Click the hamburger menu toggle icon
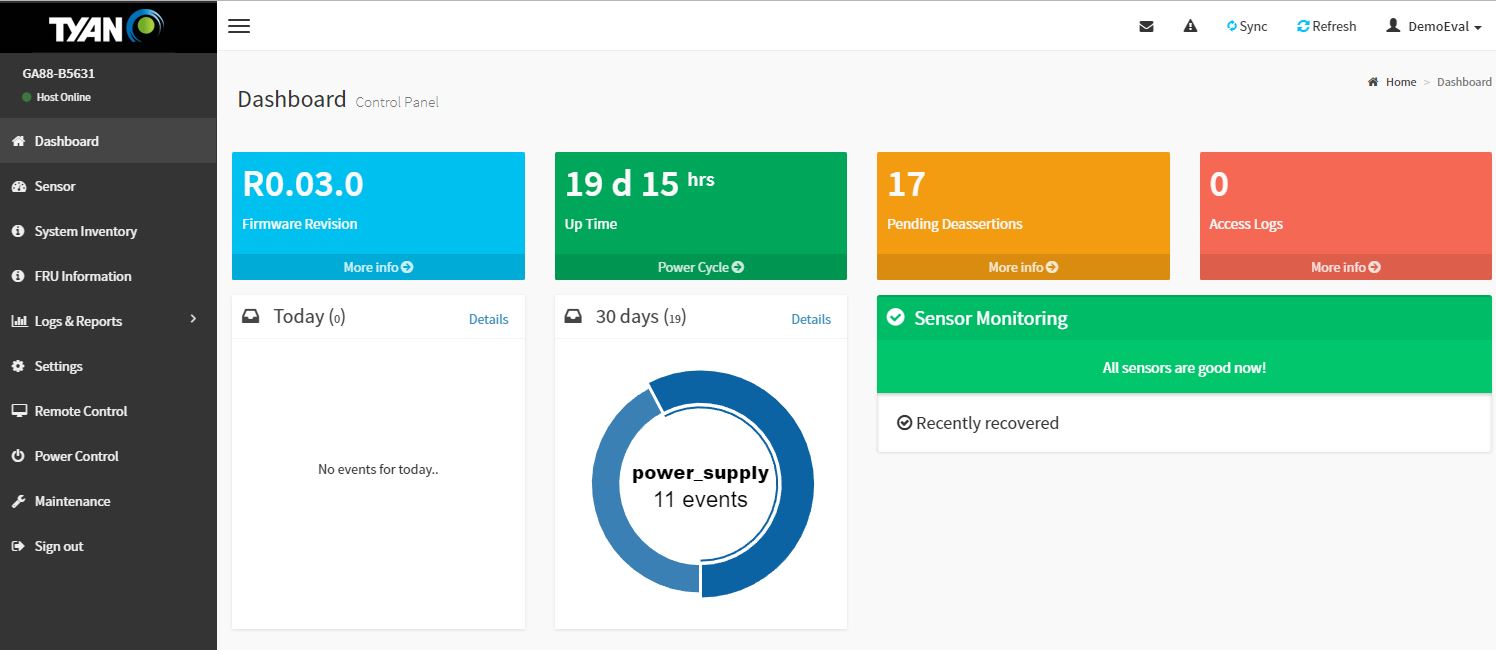This screenshot has height=650, width=1496. click(x=238, y=26)
